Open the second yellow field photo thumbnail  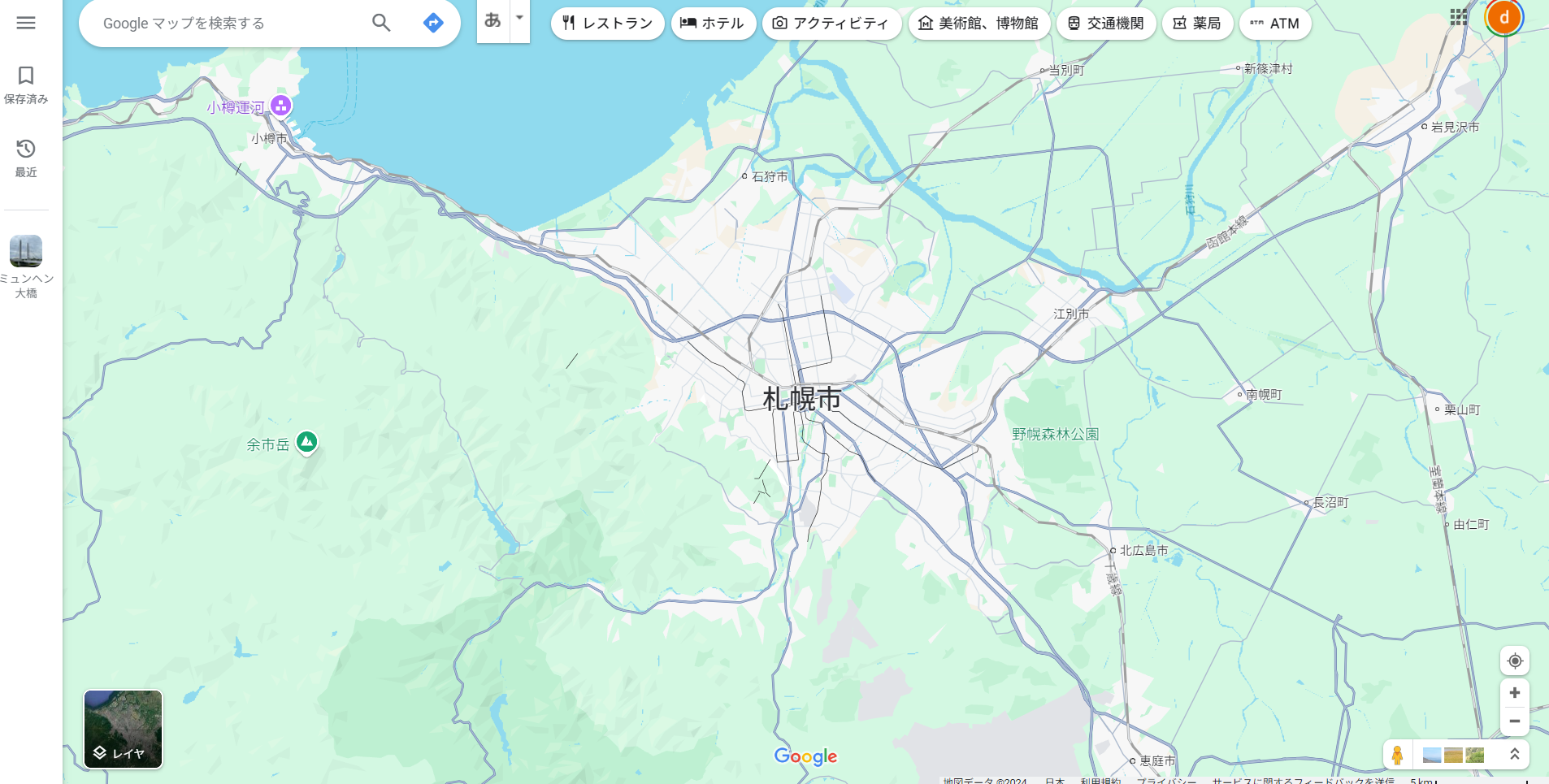point(1453,755)
